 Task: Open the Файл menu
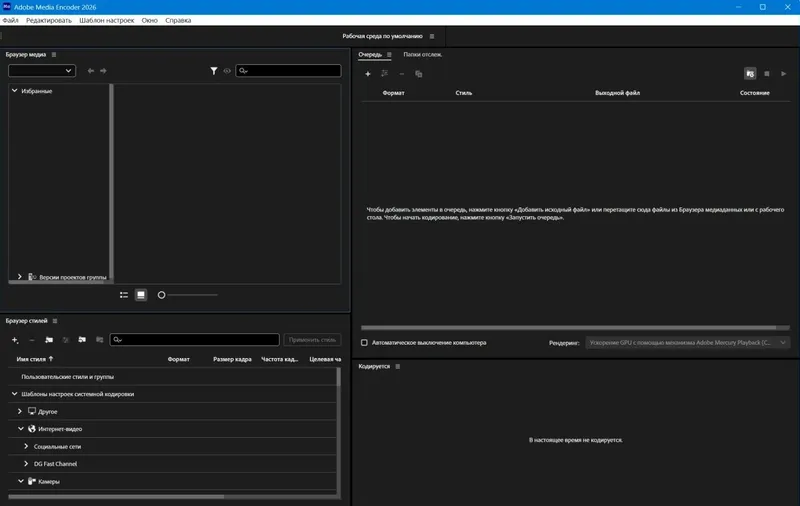tap(10, 20)
